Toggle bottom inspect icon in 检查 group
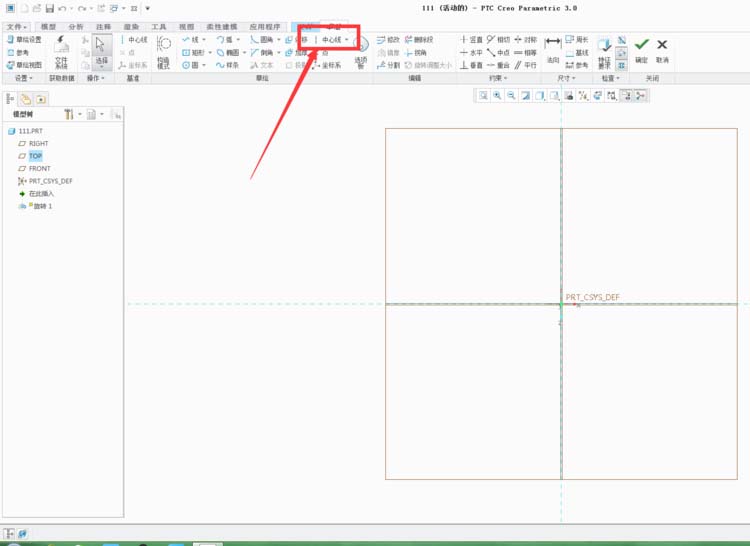 (x=621, y=65)
